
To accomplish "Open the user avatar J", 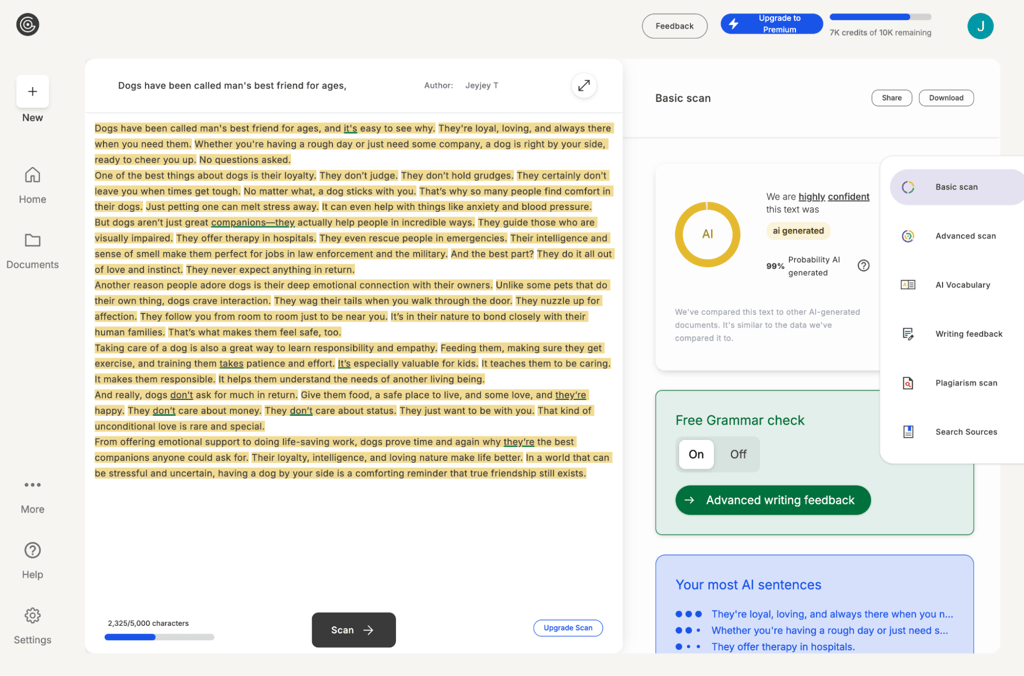I will tap(980, 26).
